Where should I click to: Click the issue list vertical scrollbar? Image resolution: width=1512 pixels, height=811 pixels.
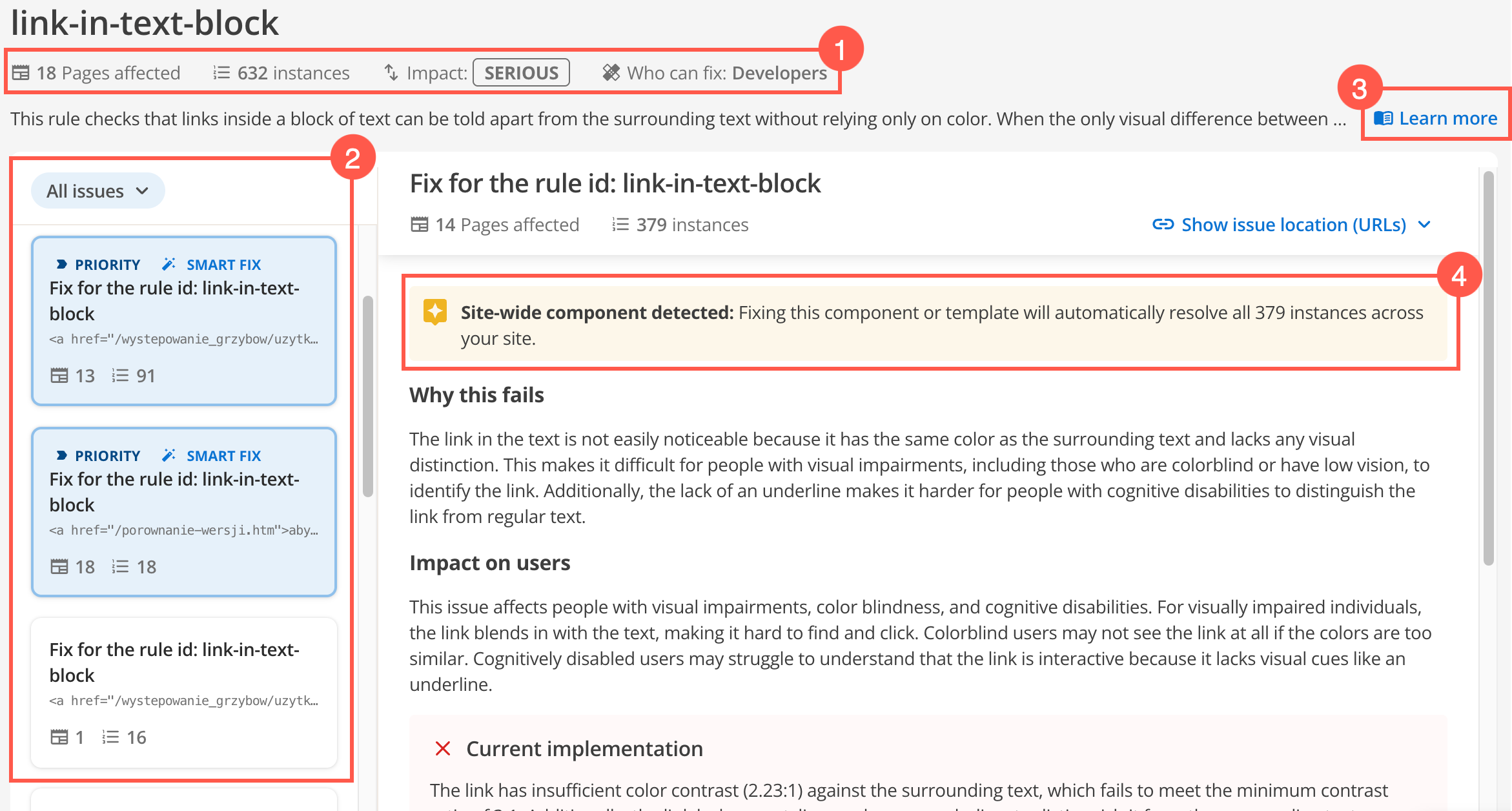[x=368, y=396]
